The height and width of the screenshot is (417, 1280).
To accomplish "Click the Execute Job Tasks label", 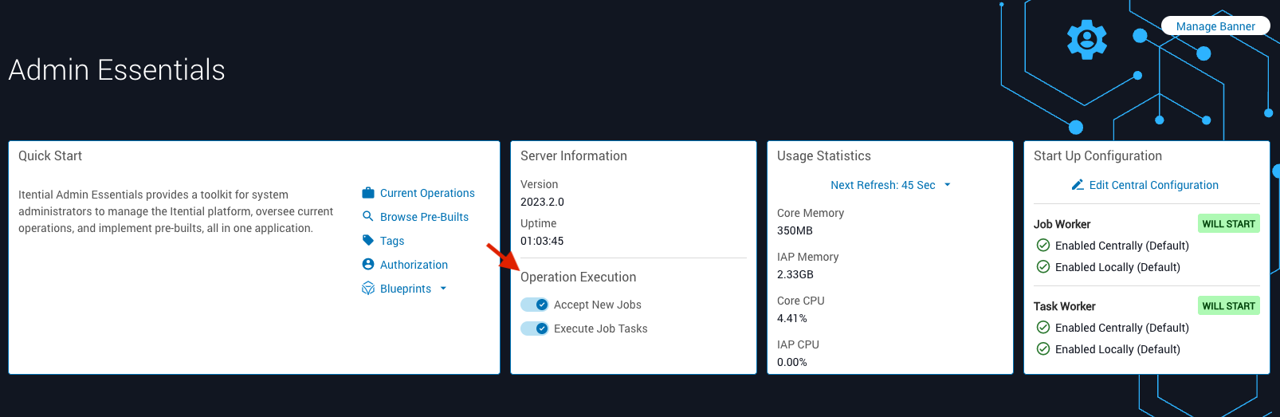I will (x=601, y=328).
